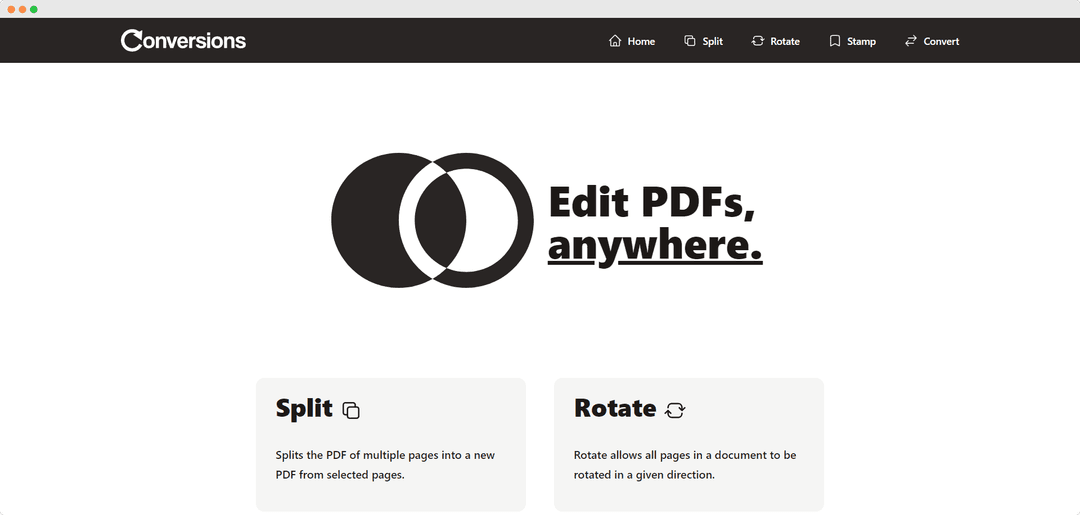Screen dimensions: 1080x515
Task: Click the refresh icon beside the Rotate heading
Action: tap(675, 410)
